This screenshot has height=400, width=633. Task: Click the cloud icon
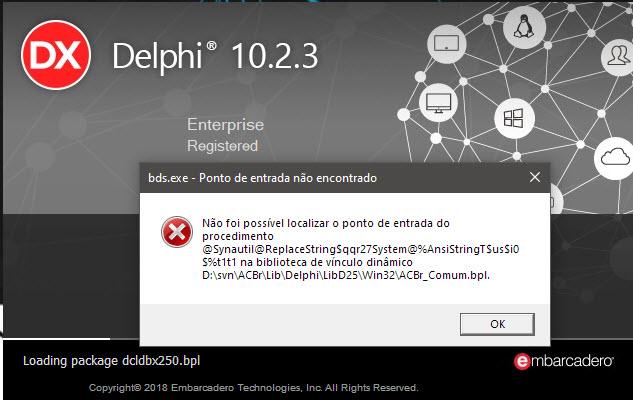coord(615,157)
